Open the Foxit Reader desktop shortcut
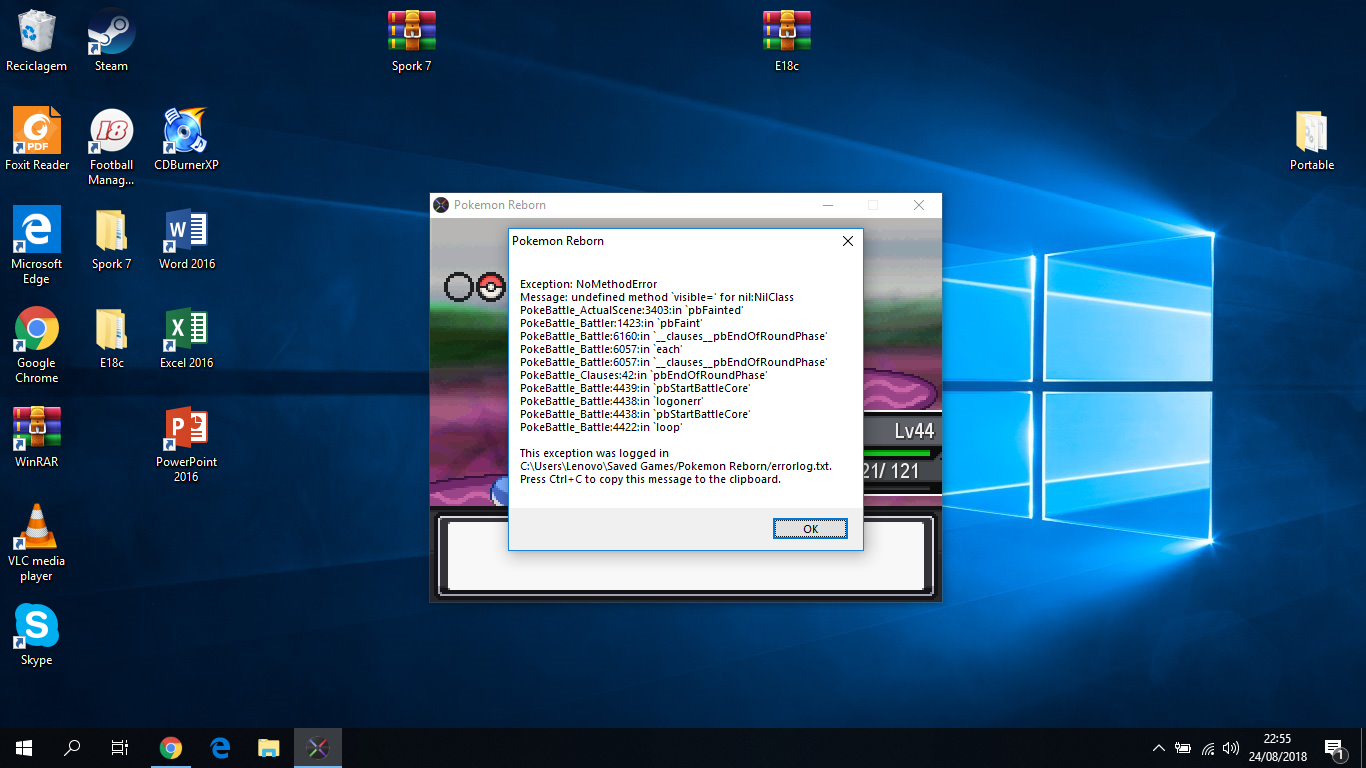The image size is (1366, 768). (37, 132)
